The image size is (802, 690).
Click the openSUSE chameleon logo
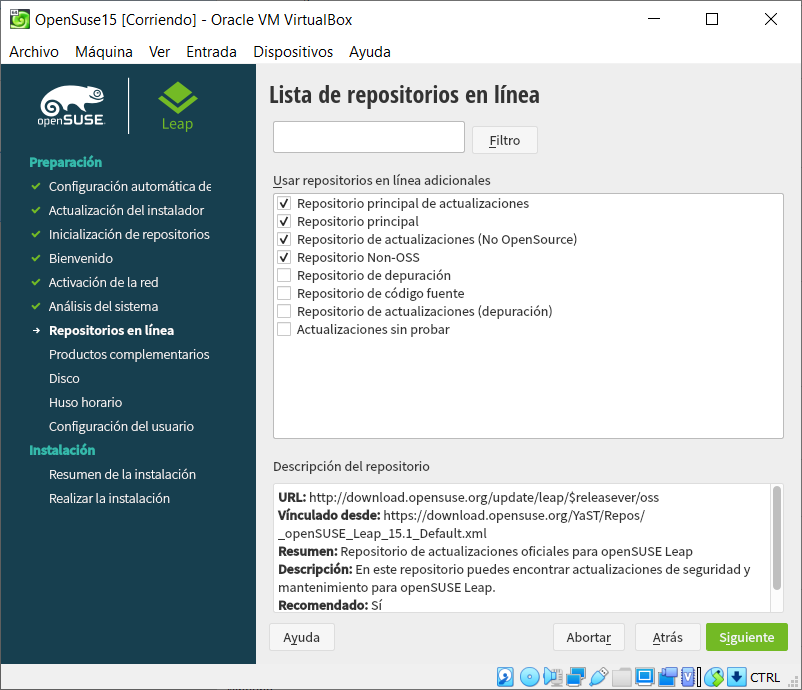(72, 106)
